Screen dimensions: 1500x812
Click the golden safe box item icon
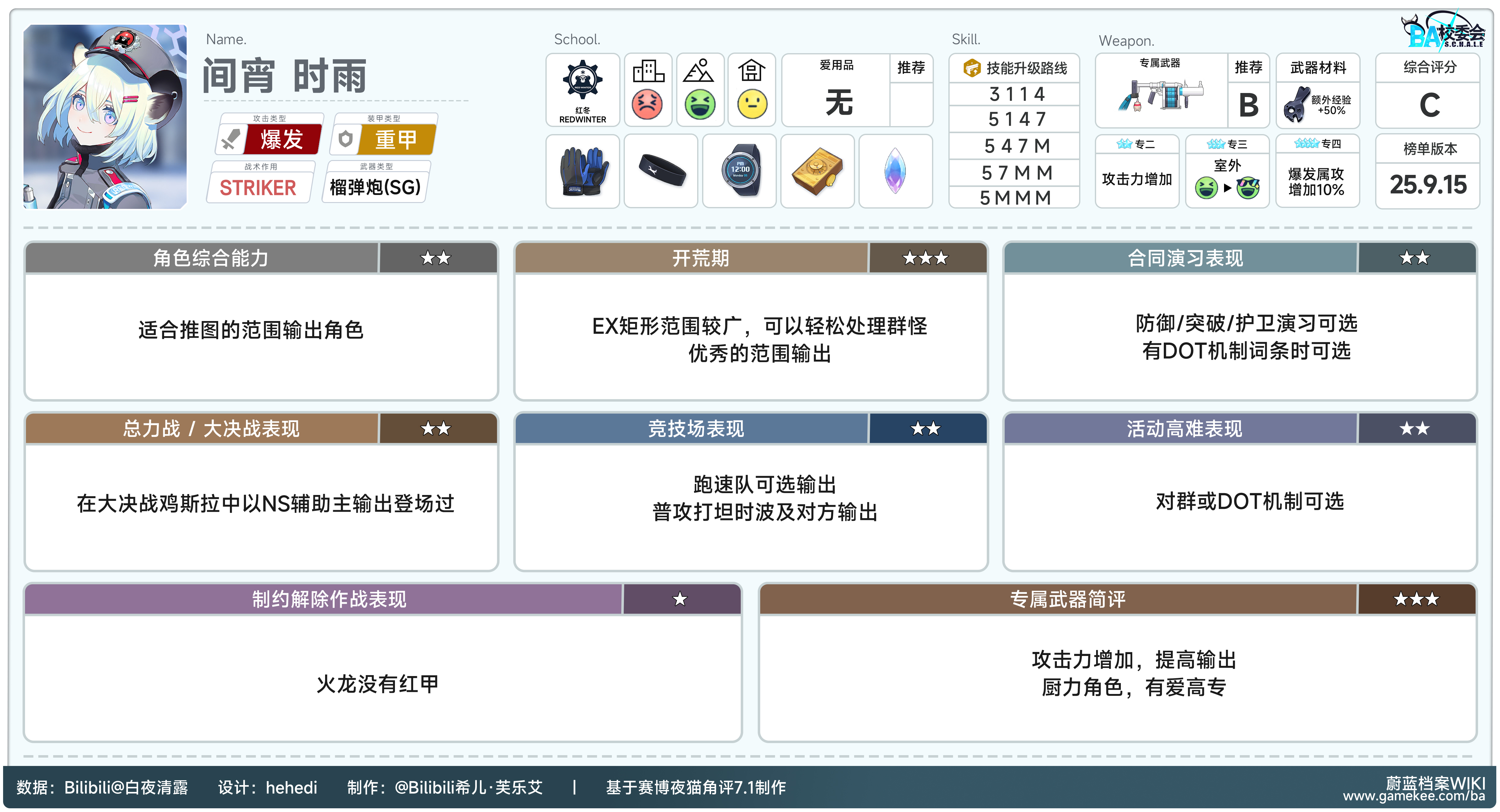(818, 171)
